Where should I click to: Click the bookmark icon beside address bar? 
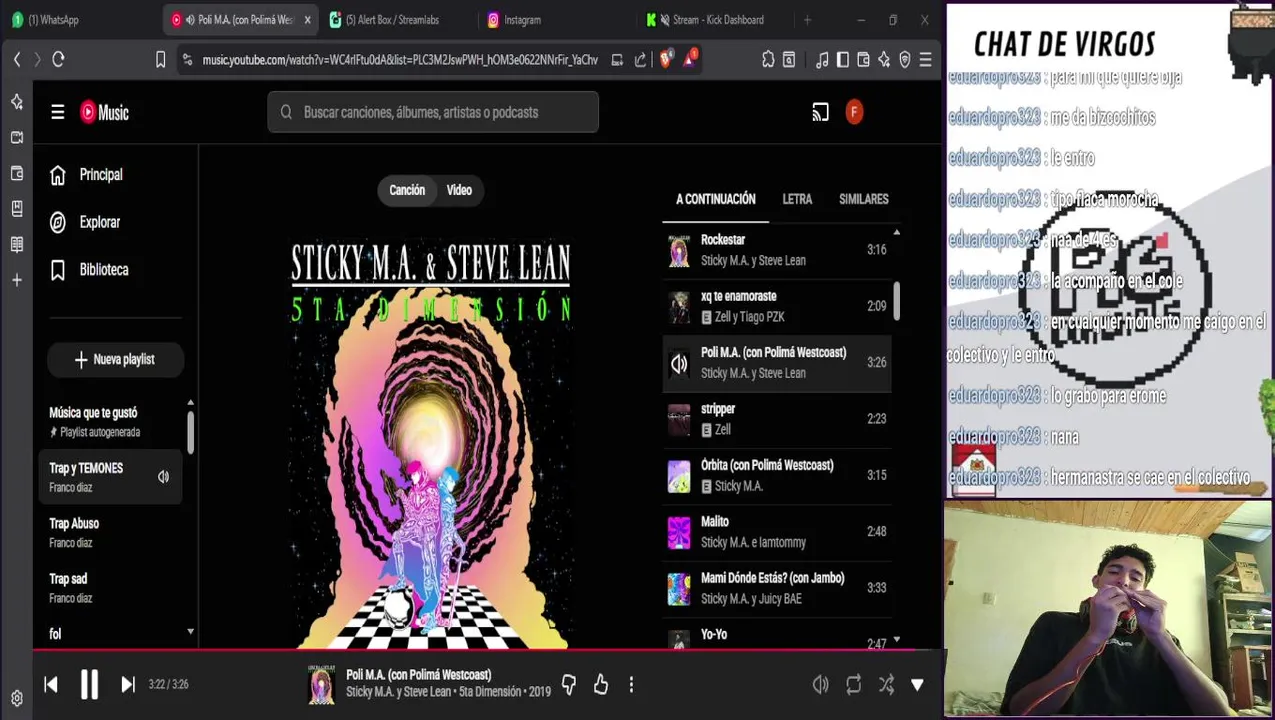click(160, 60)
